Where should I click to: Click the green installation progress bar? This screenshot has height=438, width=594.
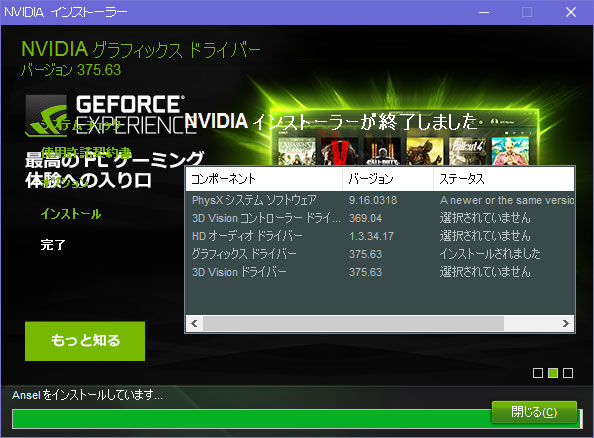[x=297, y=419]
